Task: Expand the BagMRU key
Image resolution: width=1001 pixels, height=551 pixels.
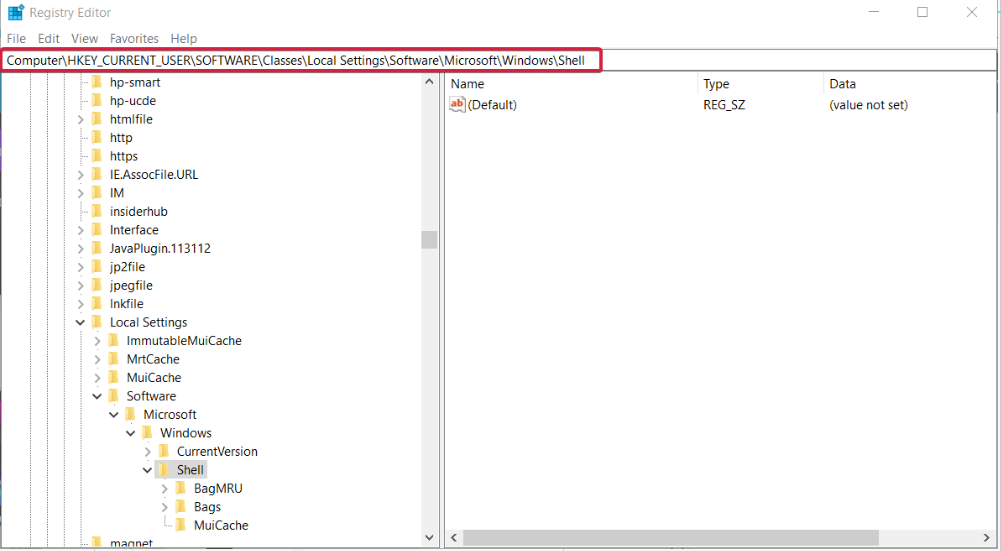Action: (165, 489)
